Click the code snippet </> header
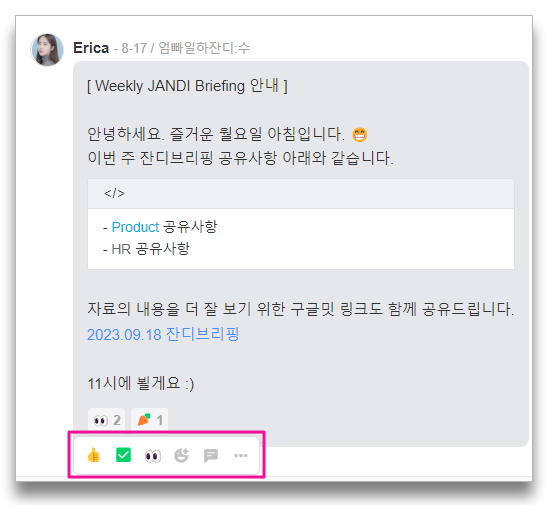 (x=301, y=194)
